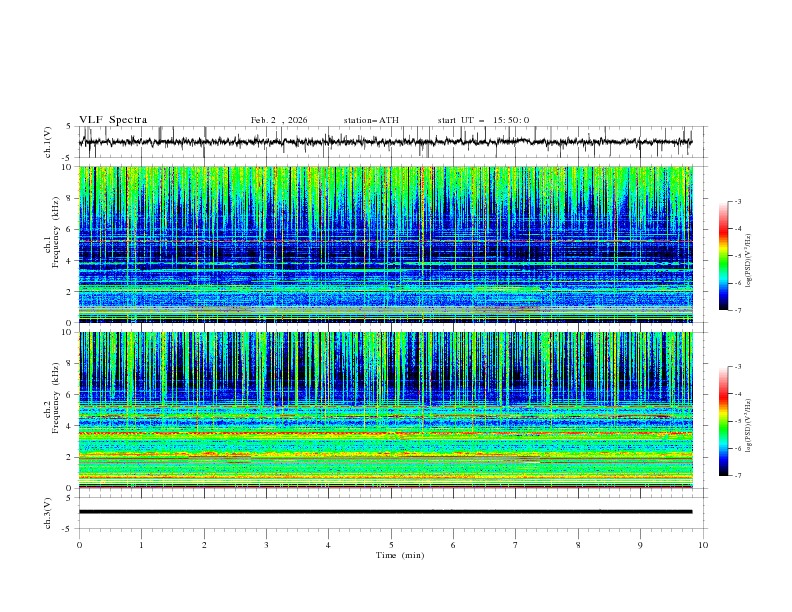Click the 10 minute tick label on time axis
The image size is (792, 612).
703,545
